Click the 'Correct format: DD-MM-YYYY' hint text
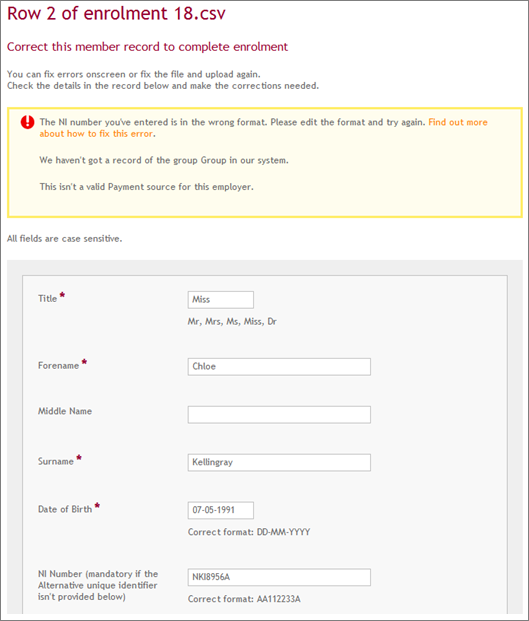This screenshot has width=529, height=621. click(x=249, y=532)
